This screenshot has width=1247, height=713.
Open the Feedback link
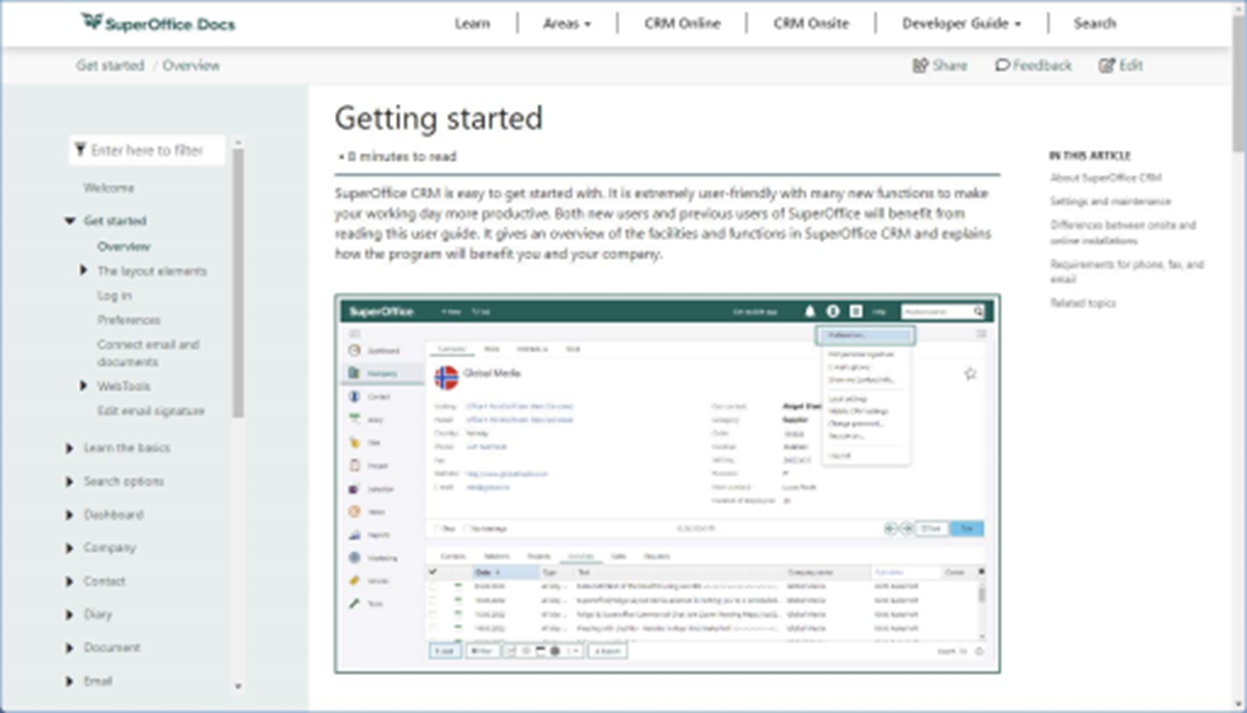pyautogui.click(x=1033, y=65)
